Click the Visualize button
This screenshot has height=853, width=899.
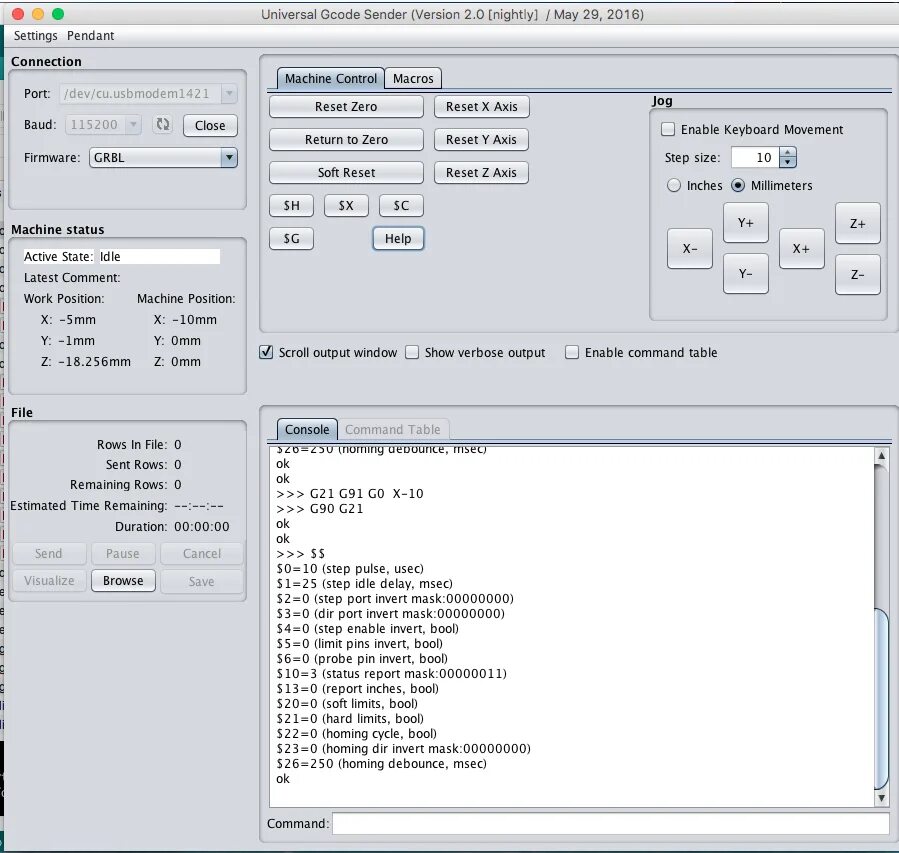pyautogui.click(x=49, y=581)
